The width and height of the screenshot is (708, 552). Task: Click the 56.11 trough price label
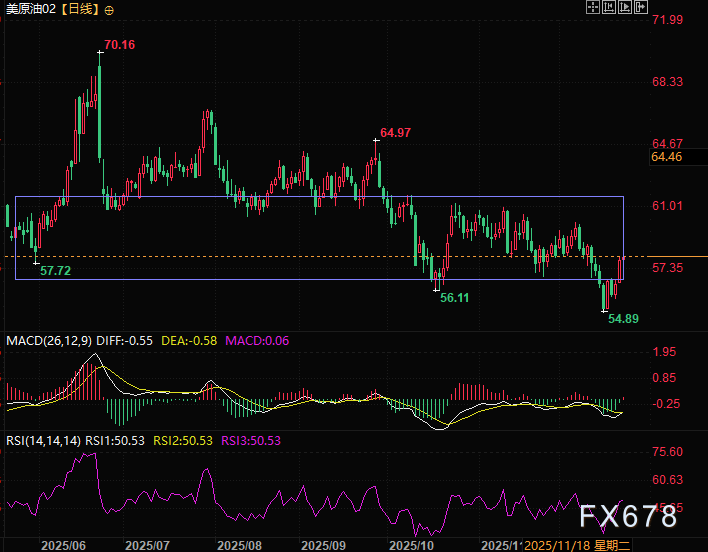coord(455,298)
